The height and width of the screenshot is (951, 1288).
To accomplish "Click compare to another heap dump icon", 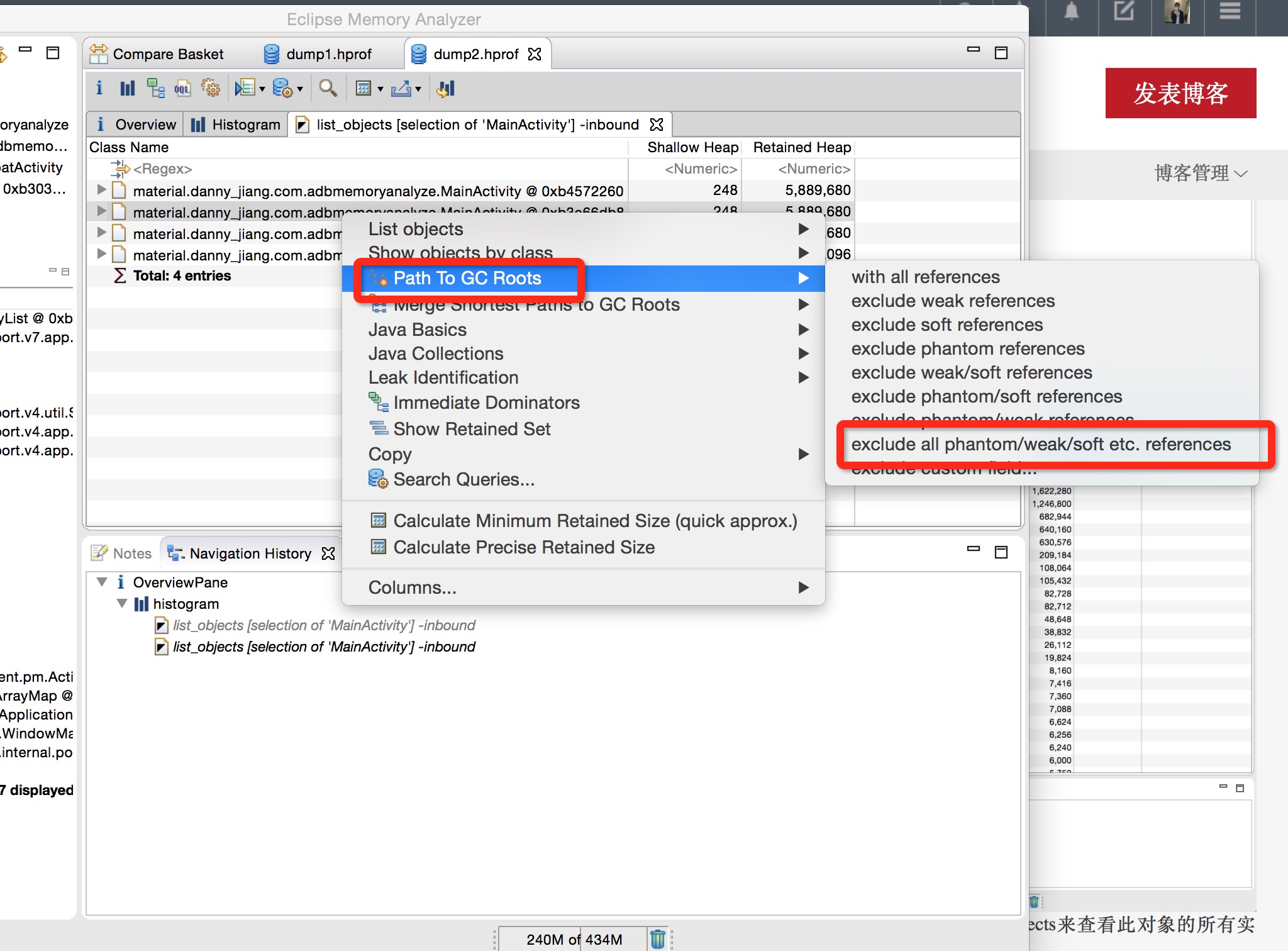I will pos(446,89).
